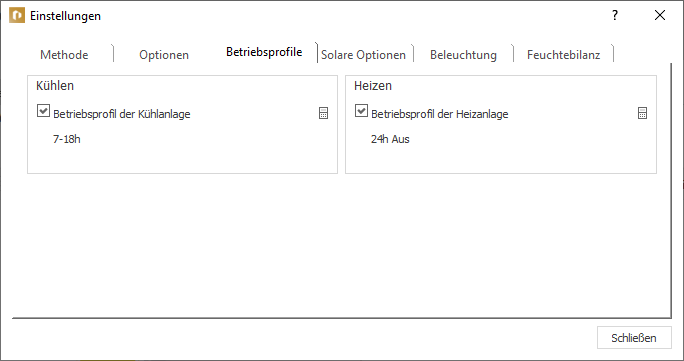Uncheck Betriebsprofil der Kühlanlage checkbox
The image size is (684, 361).
pyautogui.click(x=43, y=111)
